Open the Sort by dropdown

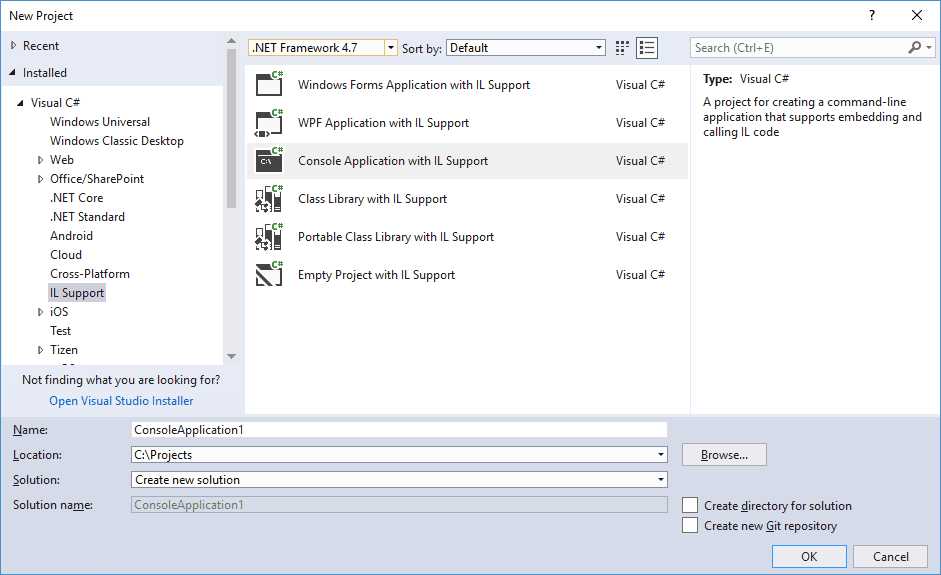pos(599,48)
